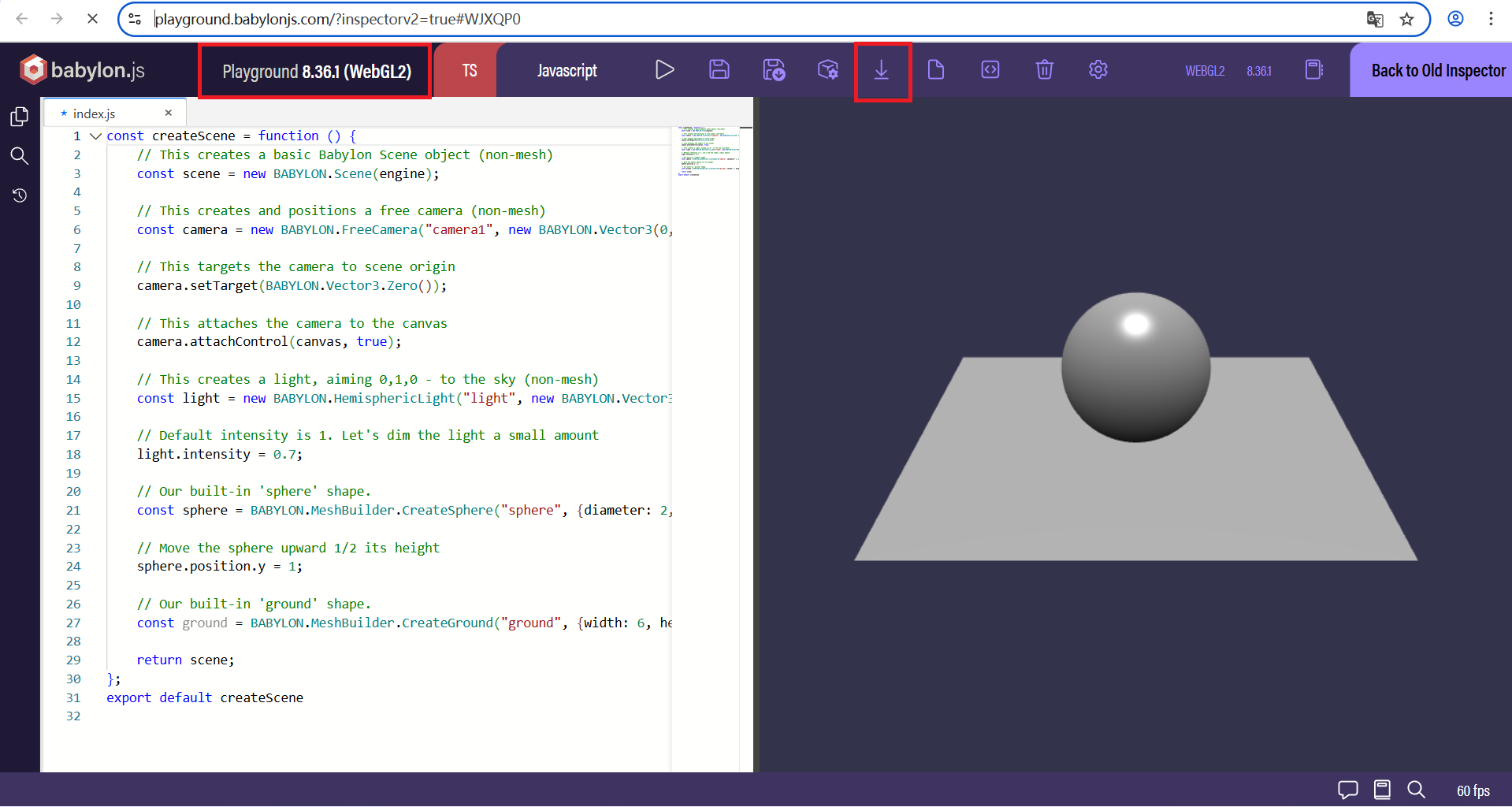Image resolution: width=1512 pixels, height=807 pixels.
Task: Click the floppy-disk Save icon
Action: click(719, 70)
